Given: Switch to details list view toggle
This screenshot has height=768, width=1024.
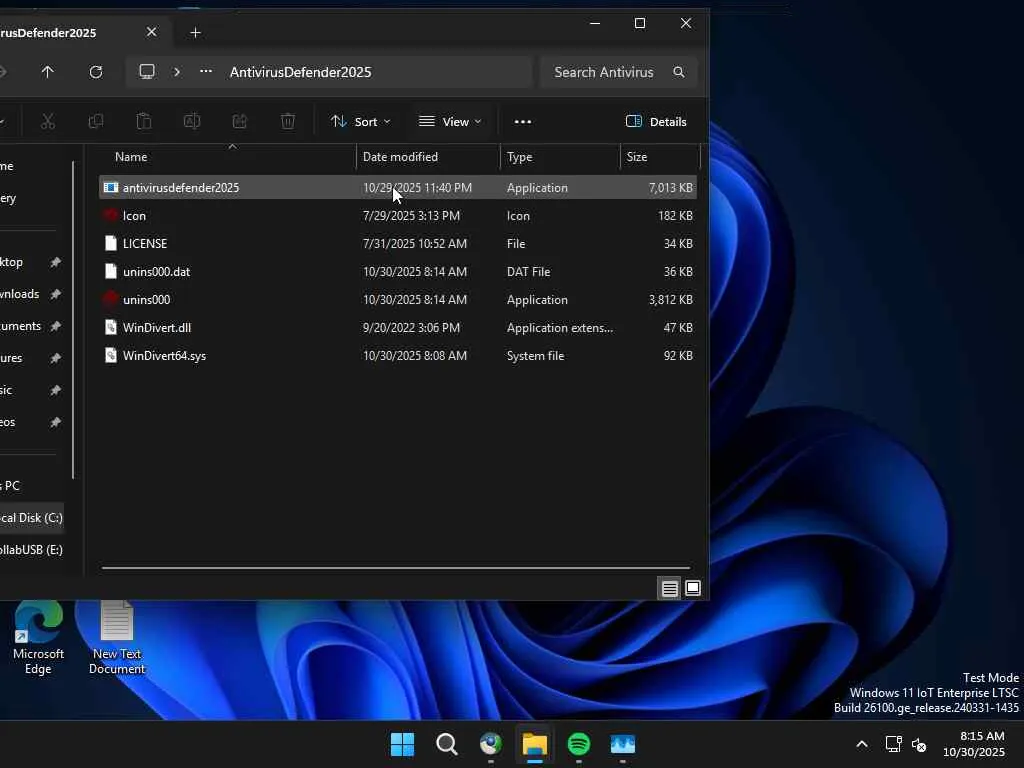Looking at the screenshot, I should [x=670, y=588].
